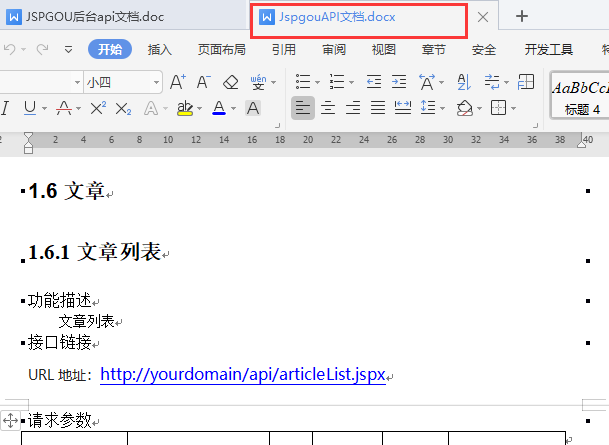The image size is (609, 445).
Task: Clear formatting with eraser icon
Action: [231, 82]
